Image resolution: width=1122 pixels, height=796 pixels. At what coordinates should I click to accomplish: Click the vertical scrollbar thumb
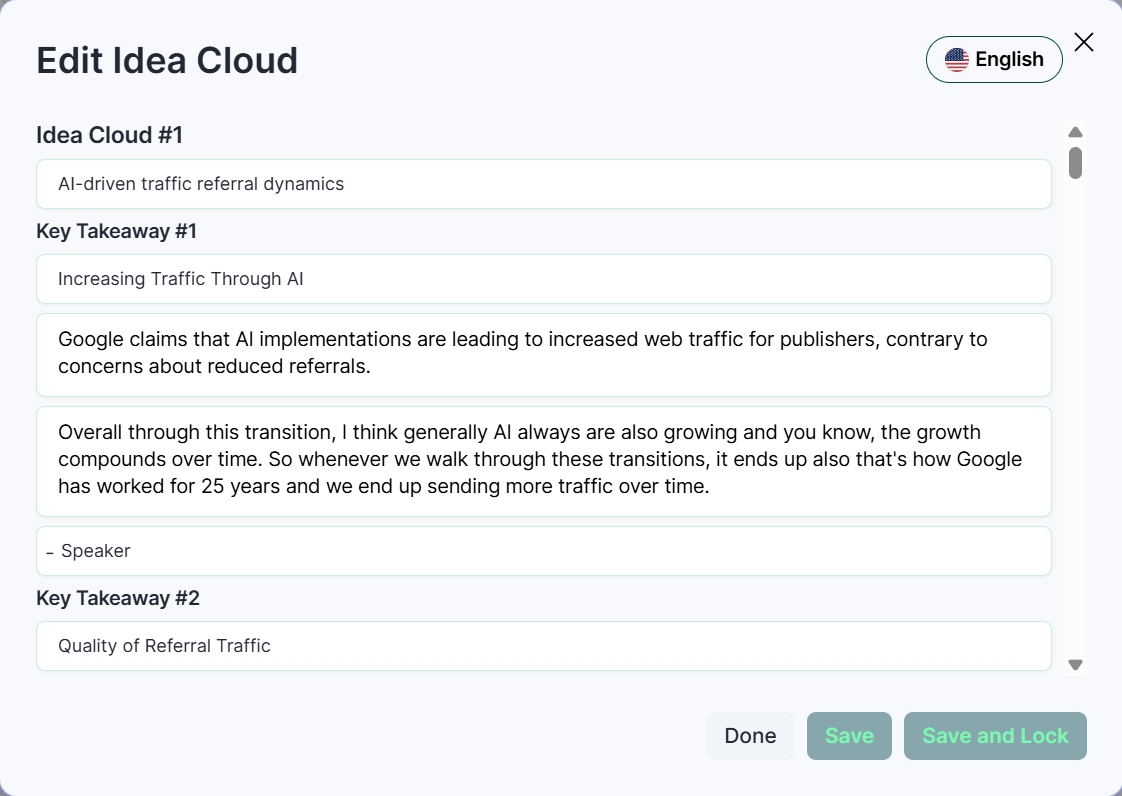[x=1075, y=162]
